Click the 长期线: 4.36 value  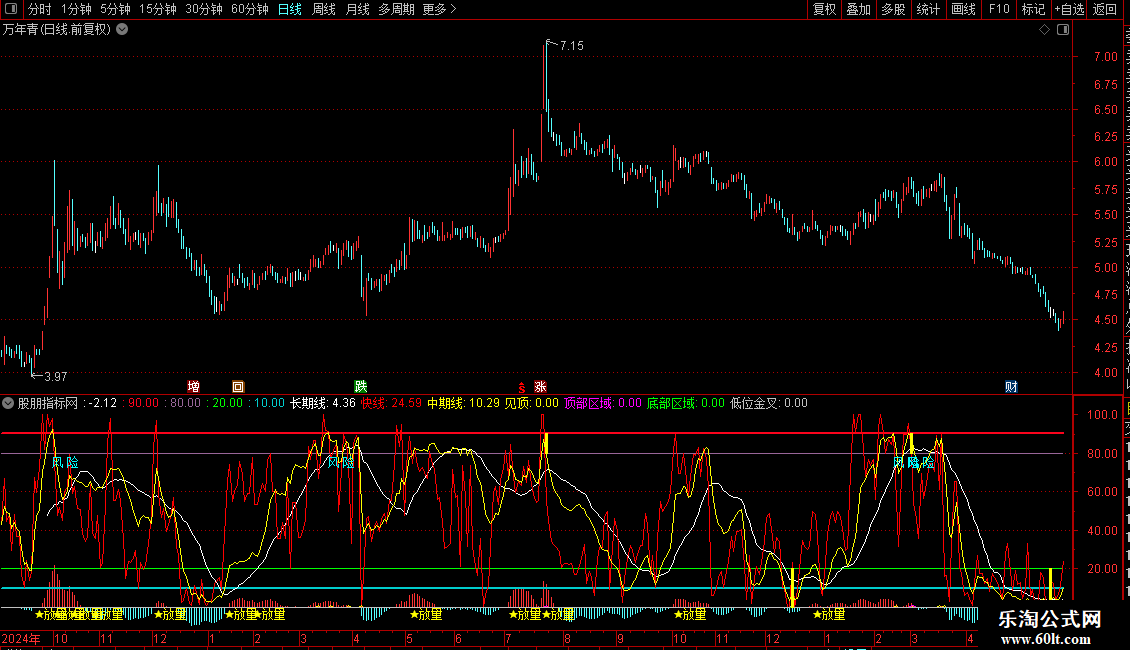coord(323,404)
